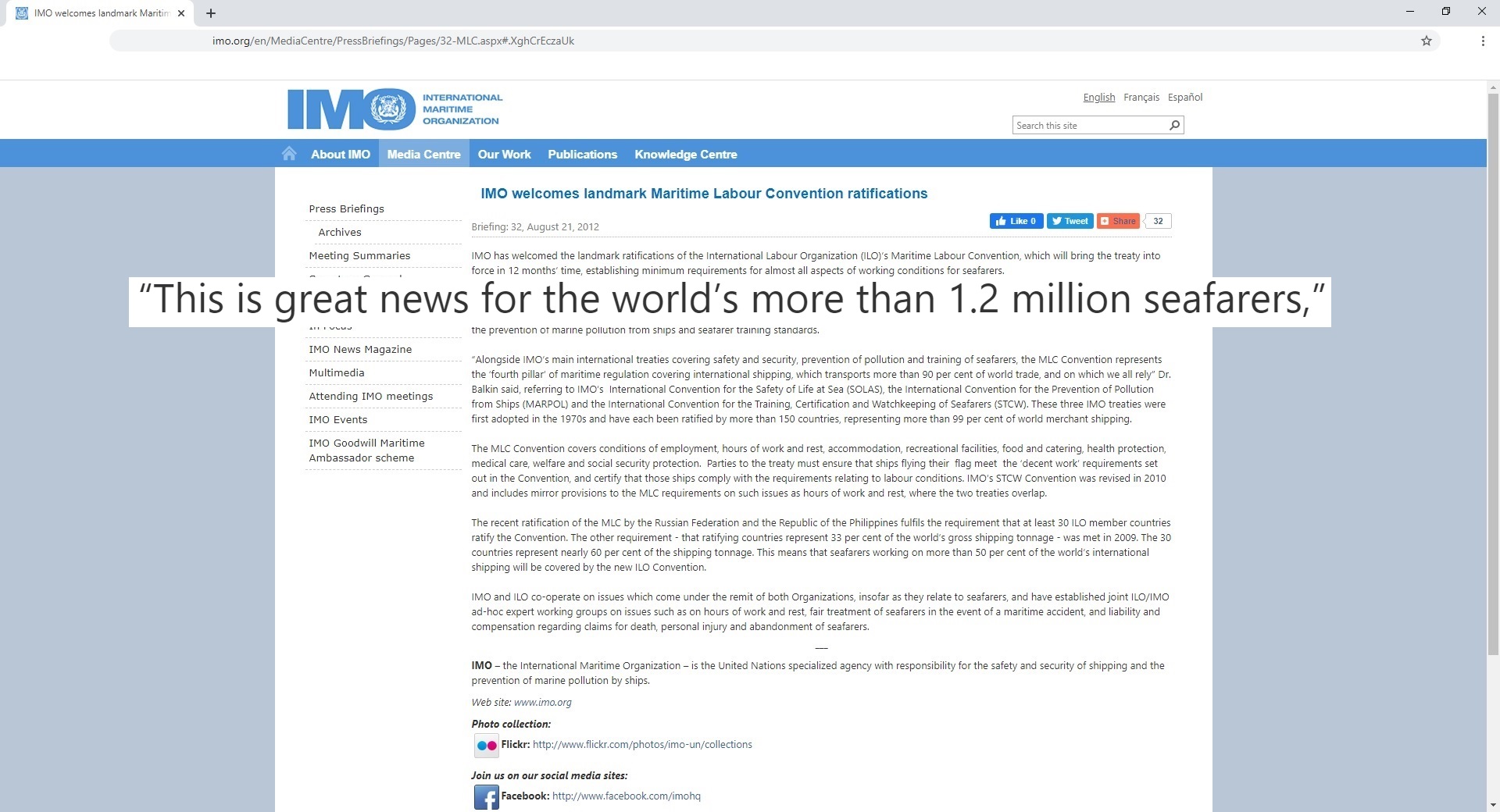
Task: Click the search magnifier icon
Action: 1174,126
